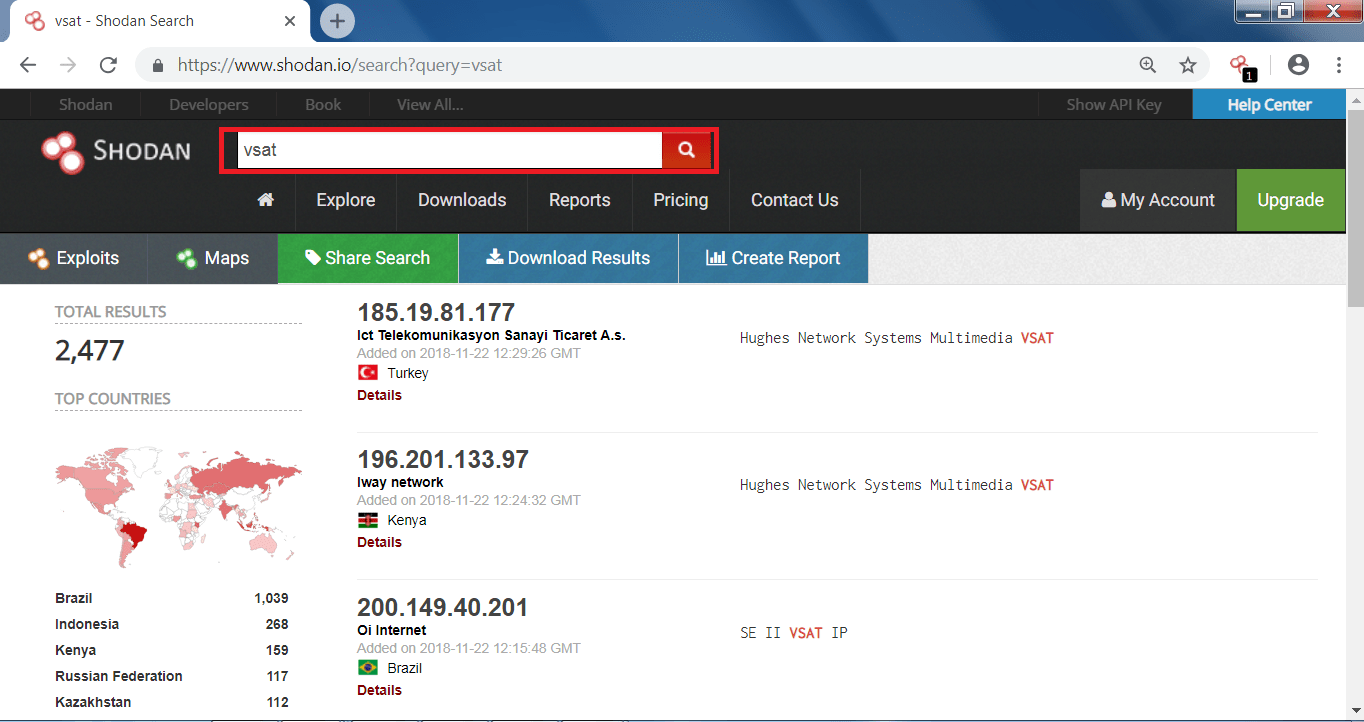Filter results by Russian Federation
This screenshot has height=722, width=1364.
click(119, 676)
